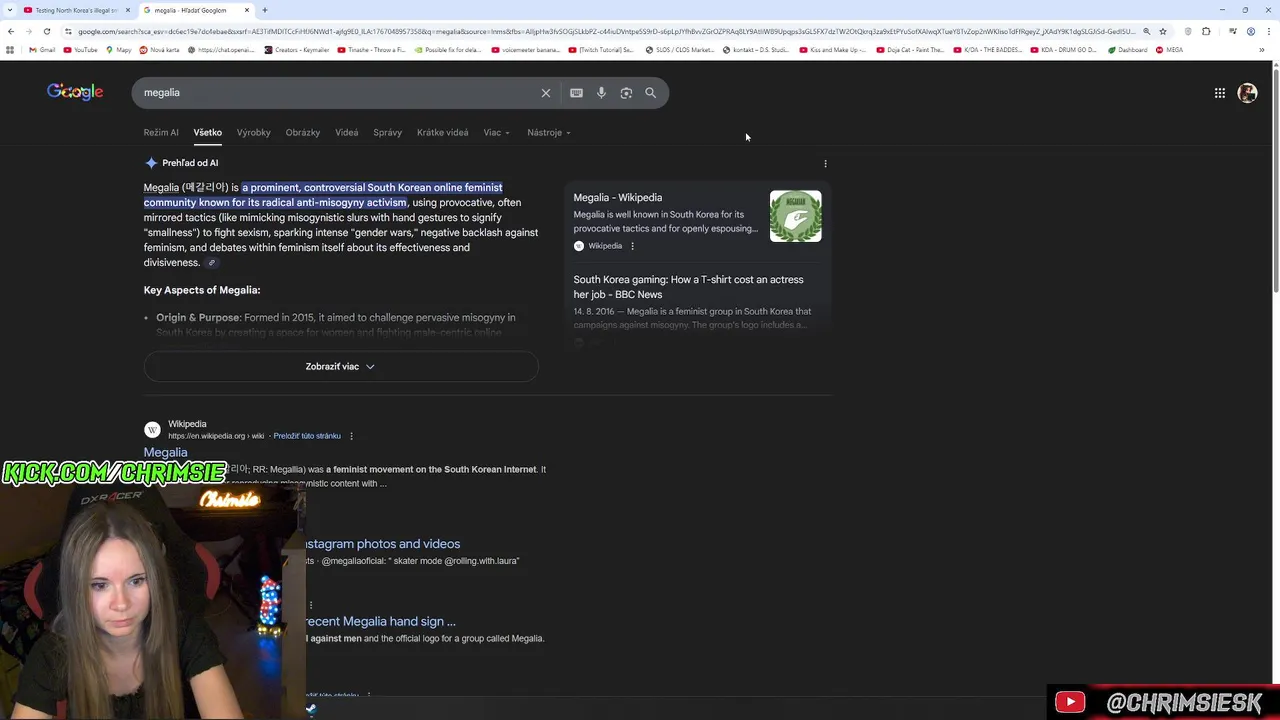The height and width of the screenshot is (720, 1280).
Task: Open the Megalia Wikipedia result title
Action: (x=165, y=453)
